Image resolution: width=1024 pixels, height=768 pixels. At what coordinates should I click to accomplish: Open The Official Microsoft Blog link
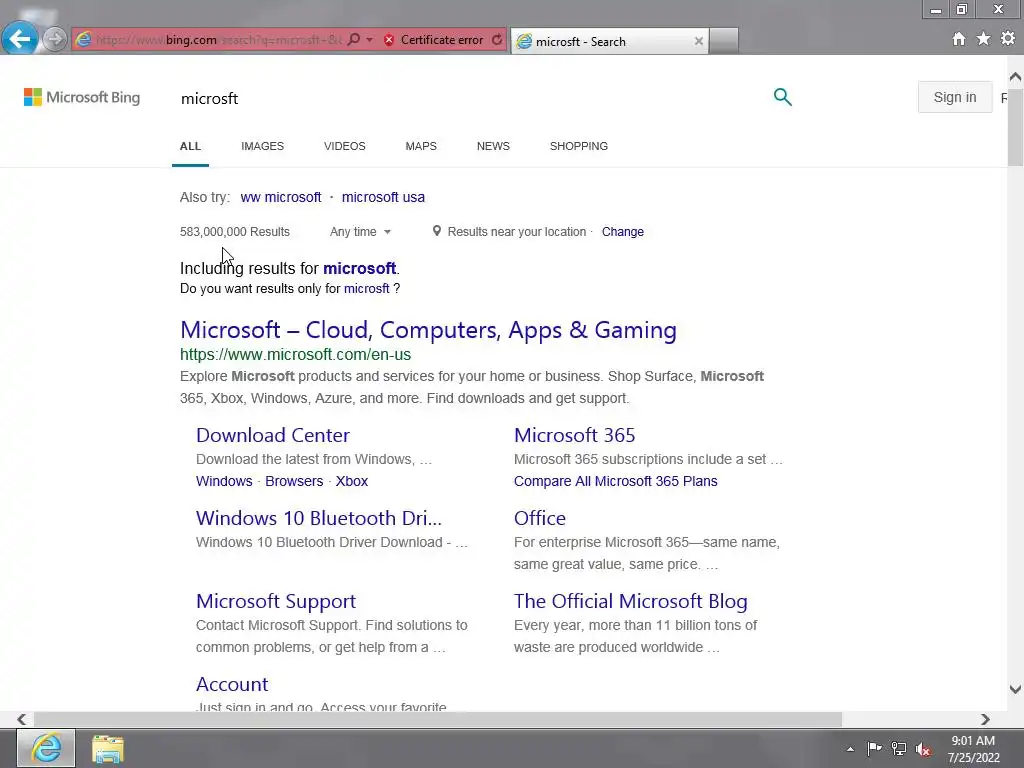click(631, 601)
